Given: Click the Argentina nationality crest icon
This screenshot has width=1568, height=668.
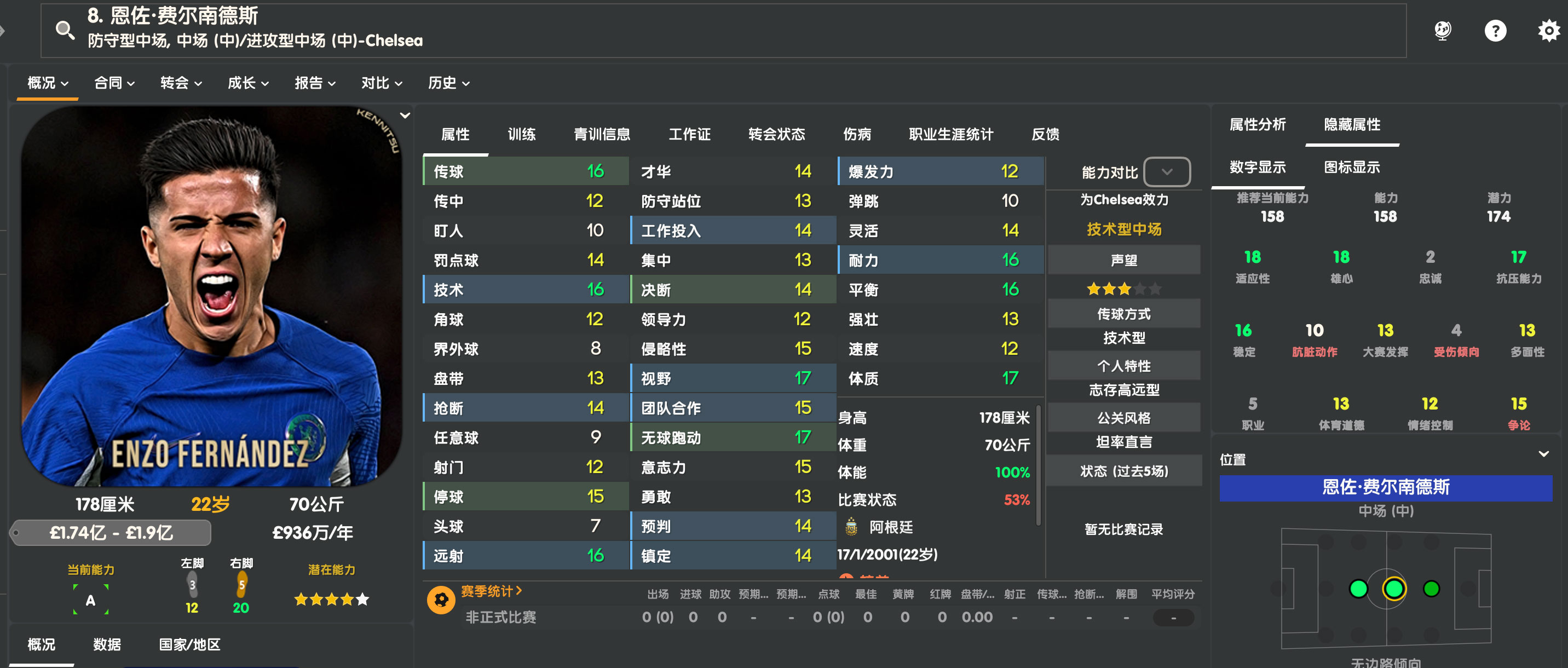Looking at the screenshot, I should point(851,527).
